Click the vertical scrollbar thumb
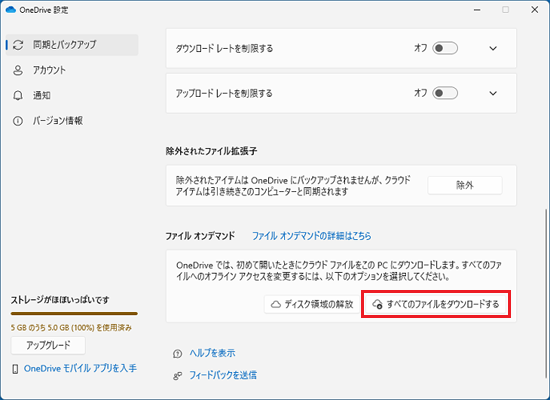This screenshot has height=400, width=550. tap(546, 293)
